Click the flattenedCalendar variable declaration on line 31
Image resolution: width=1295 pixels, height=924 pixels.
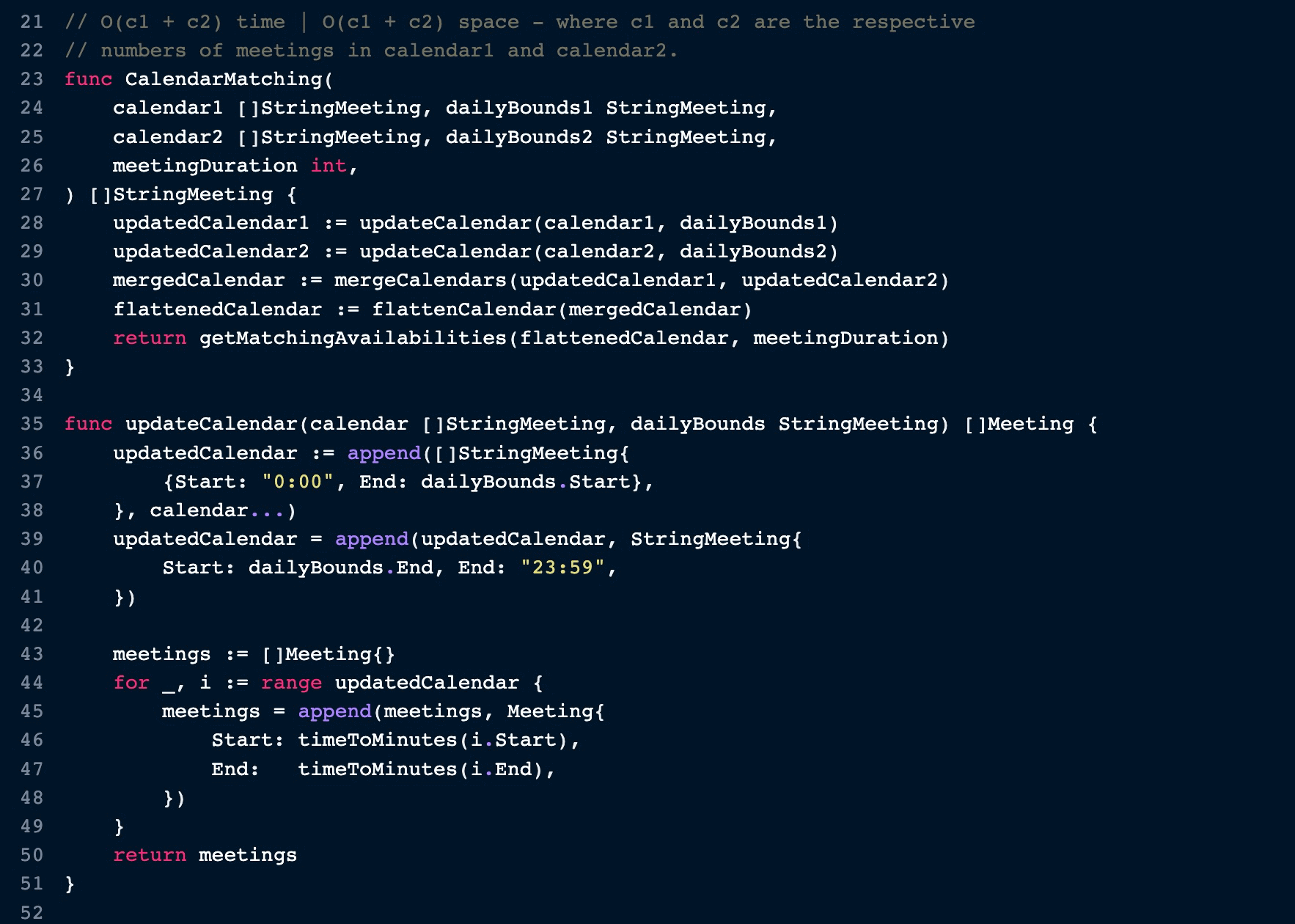click(217, 309)
